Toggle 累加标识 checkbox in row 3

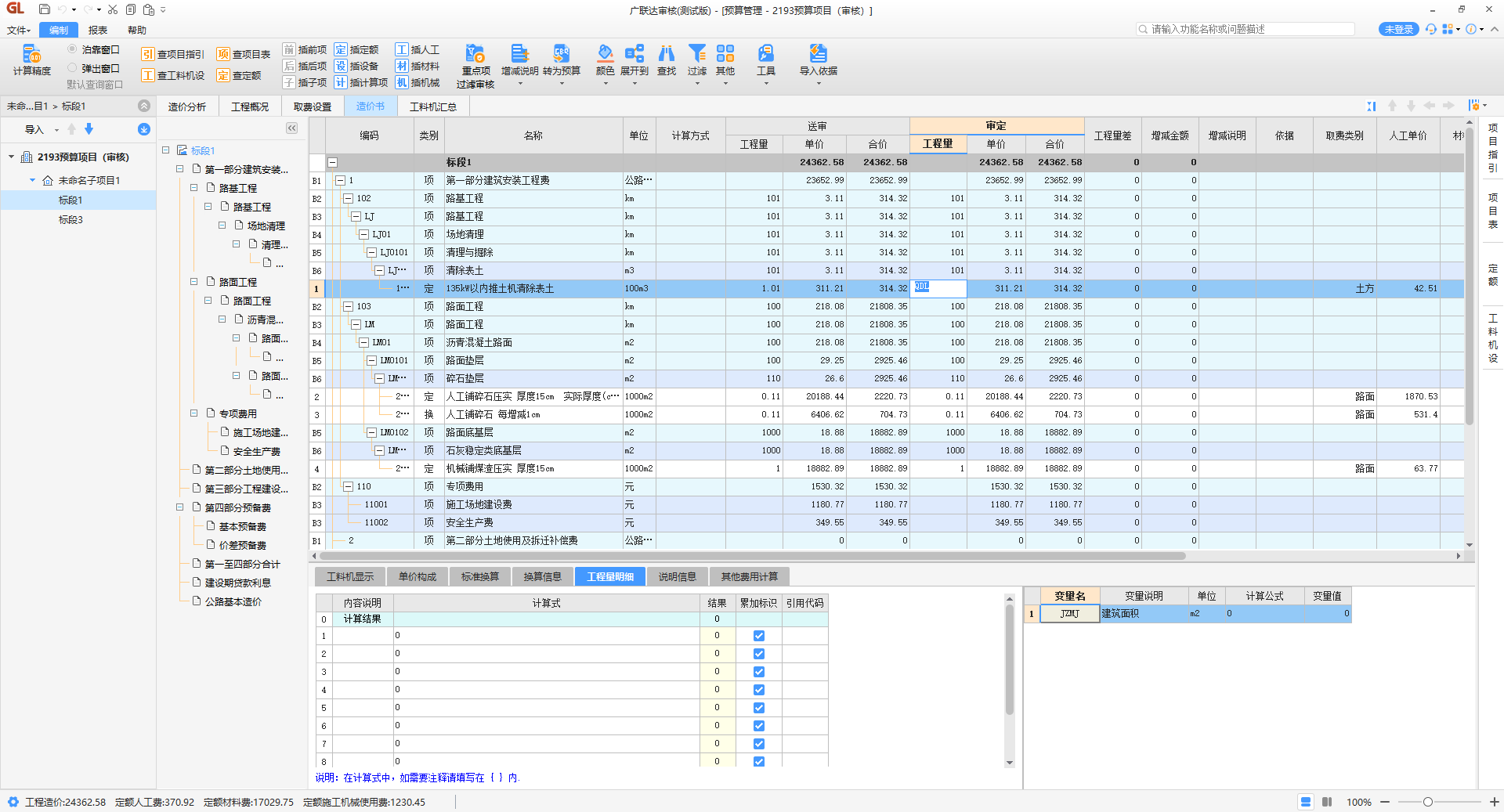tap(758, 672)
